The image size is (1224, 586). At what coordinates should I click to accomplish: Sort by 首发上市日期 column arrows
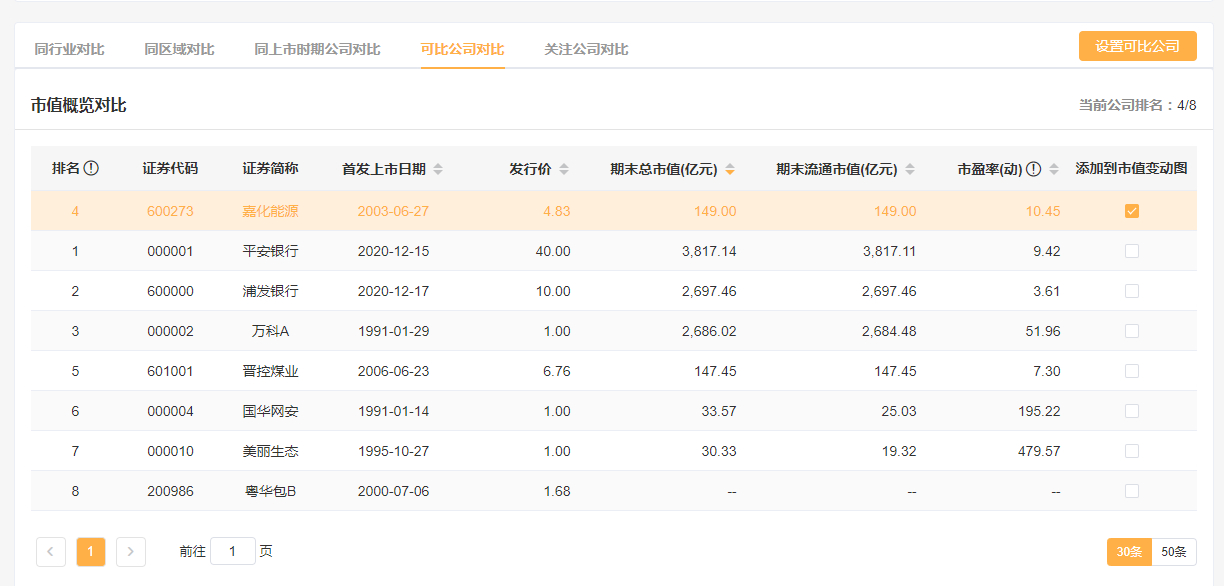[438, 169]
